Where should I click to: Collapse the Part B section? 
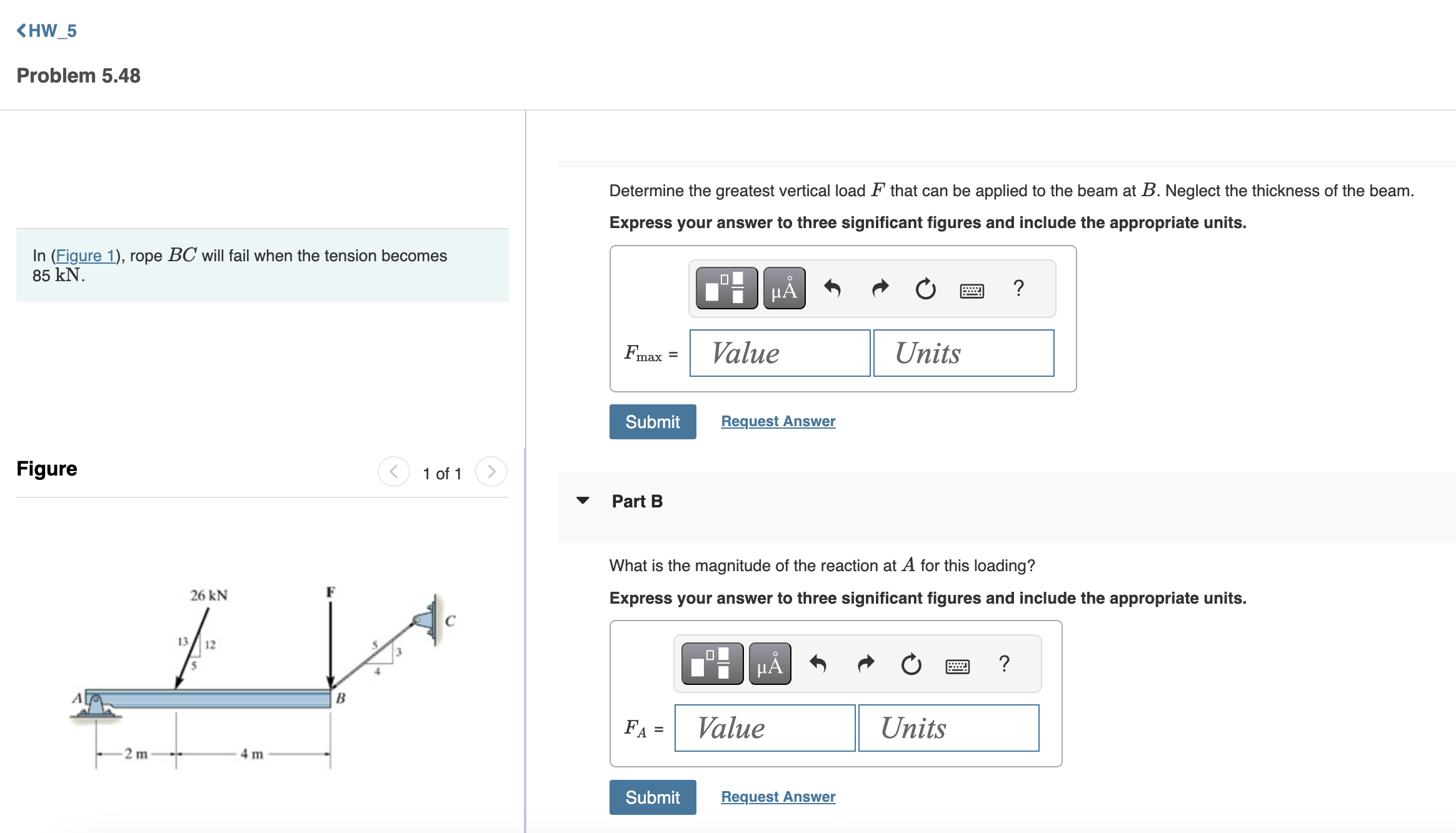583,500
